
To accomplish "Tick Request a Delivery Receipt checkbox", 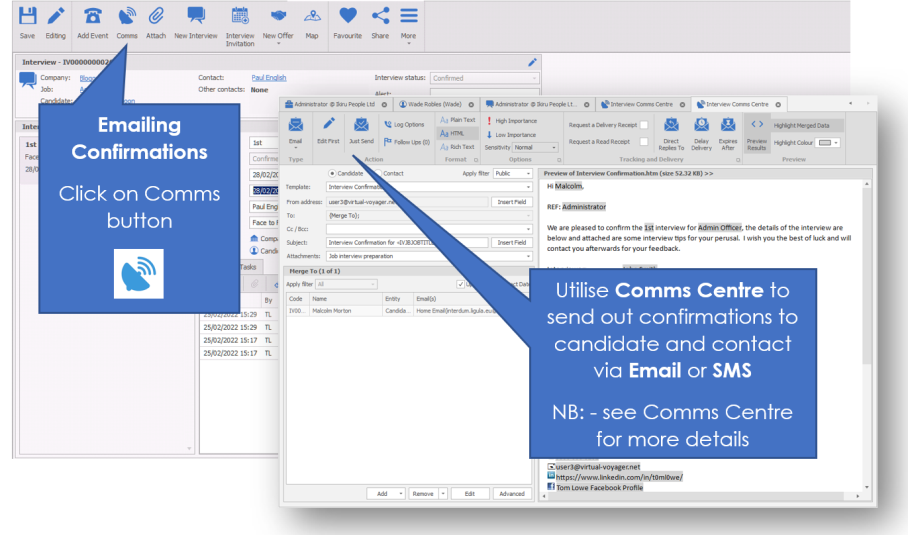I will (644, 125).
